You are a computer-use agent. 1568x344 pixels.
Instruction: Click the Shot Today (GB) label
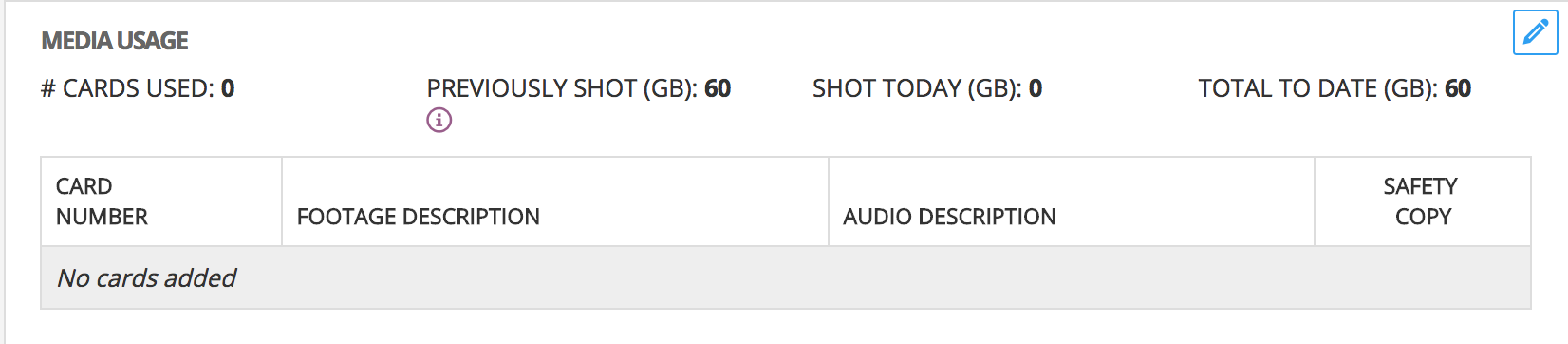point(917,88)
